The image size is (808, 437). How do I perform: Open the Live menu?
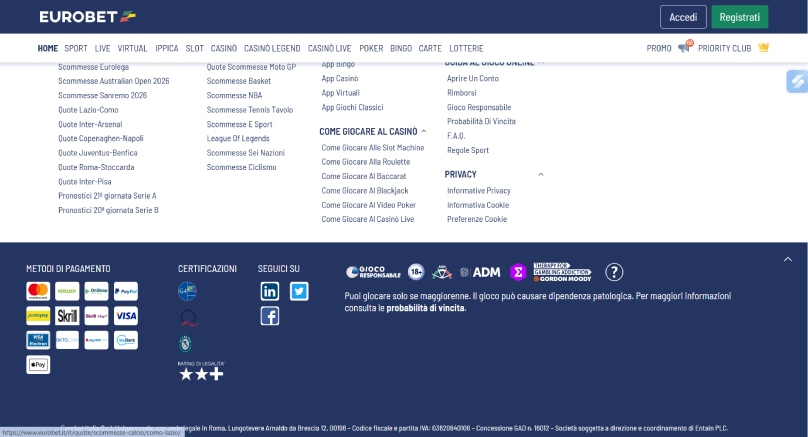pos(103,48)
